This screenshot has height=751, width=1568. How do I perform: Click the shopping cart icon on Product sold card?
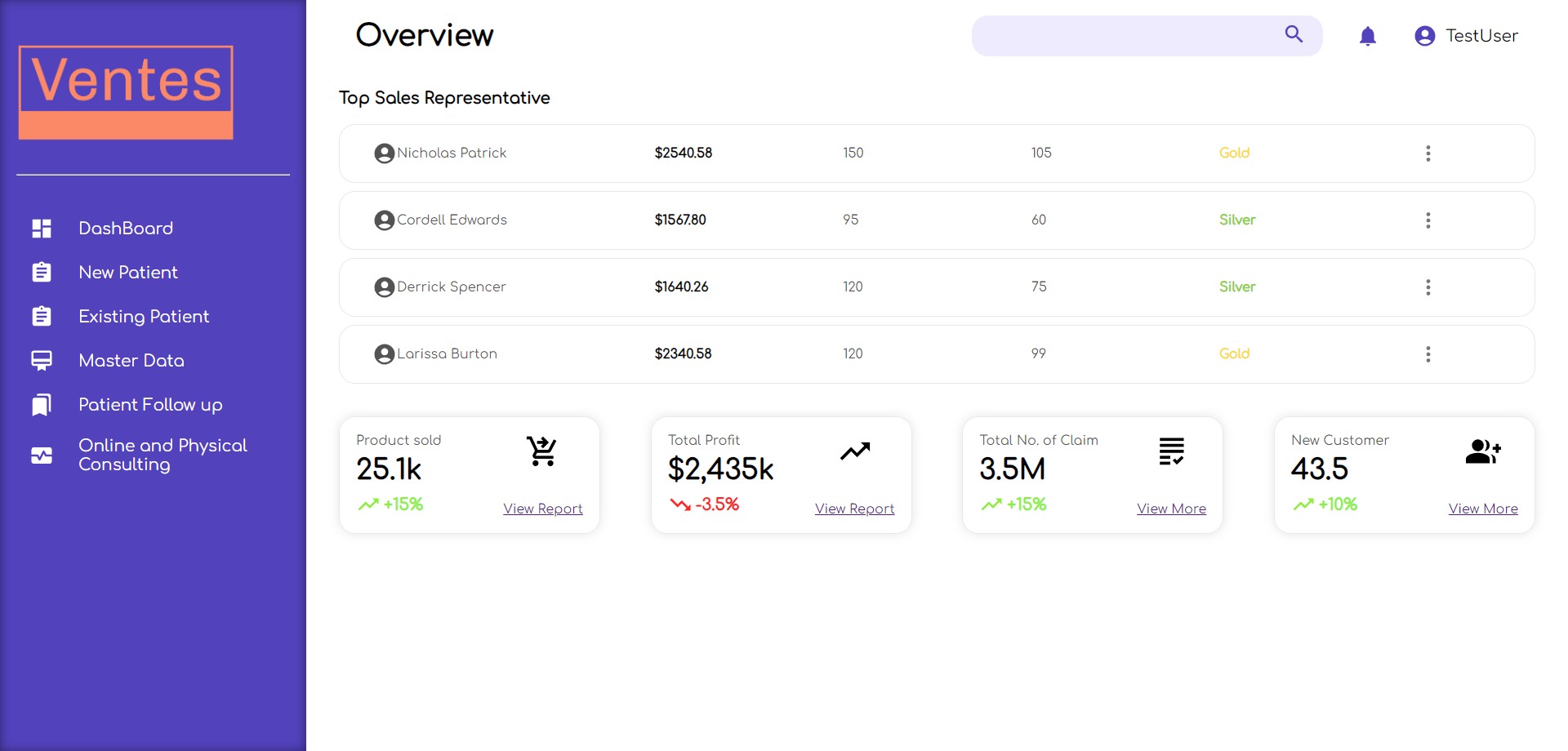(x=542, y=450)
